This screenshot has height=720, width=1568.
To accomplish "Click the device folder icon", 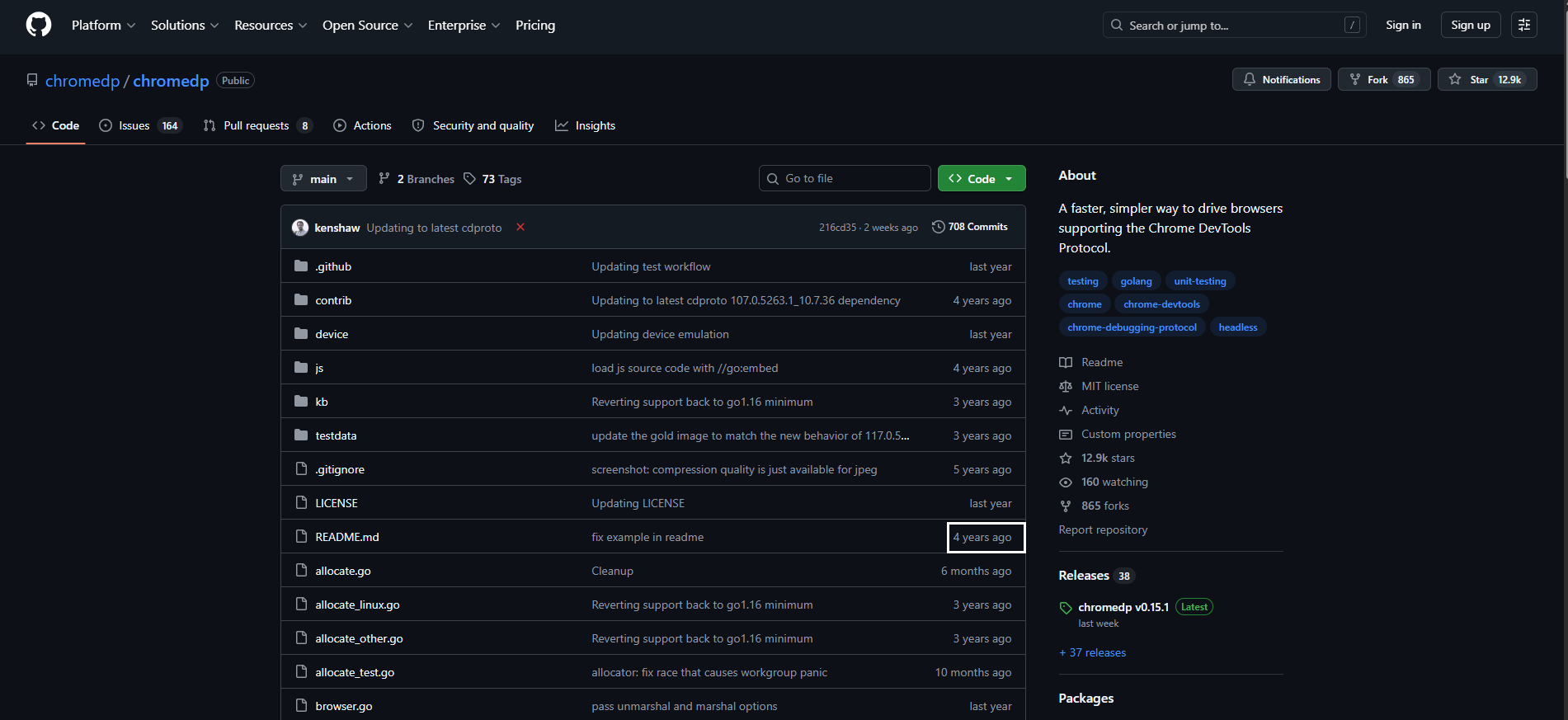I will (x=301, y=333).
